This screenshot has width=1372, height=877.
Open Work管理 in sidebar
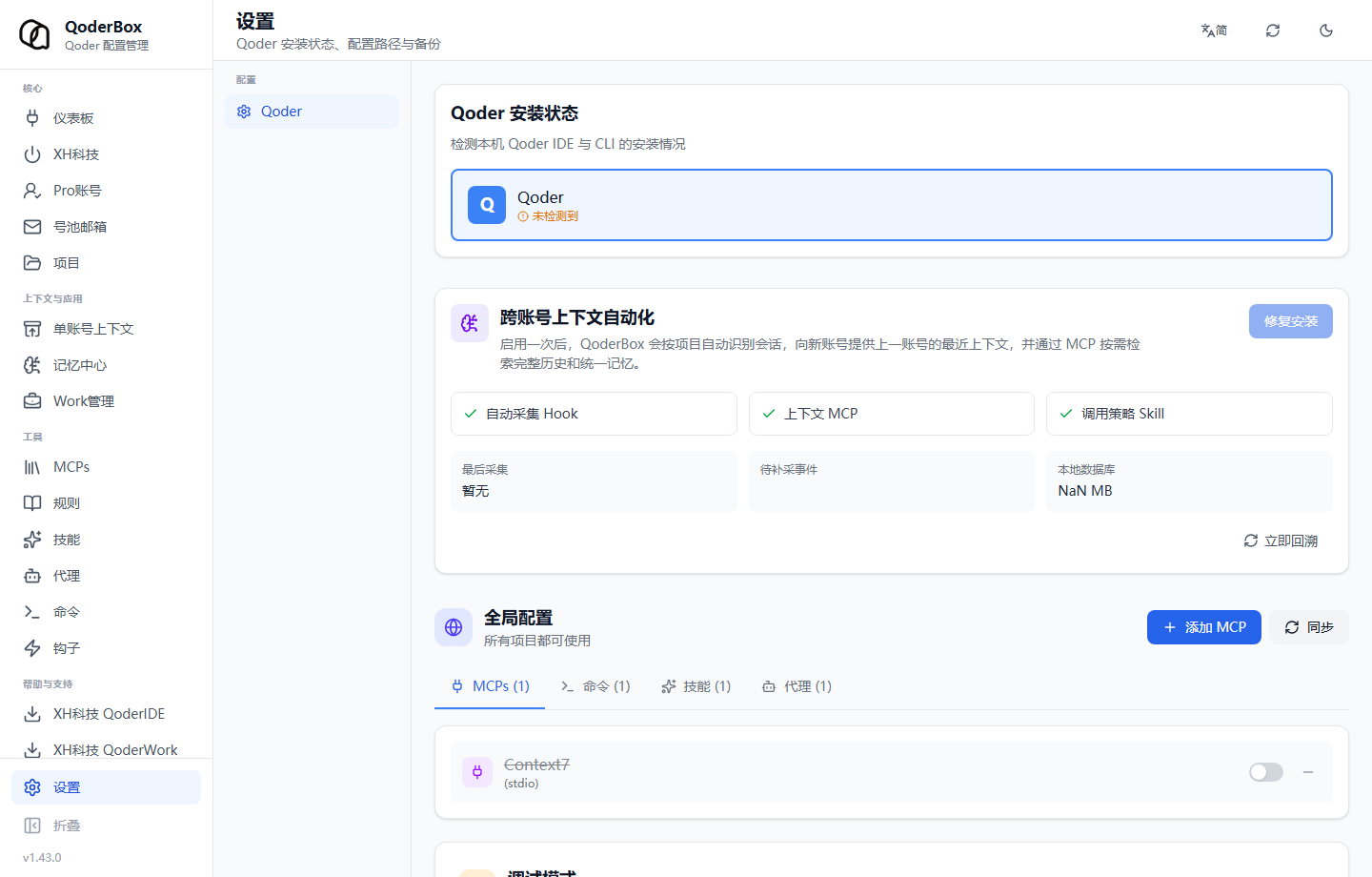click(106, 401)
